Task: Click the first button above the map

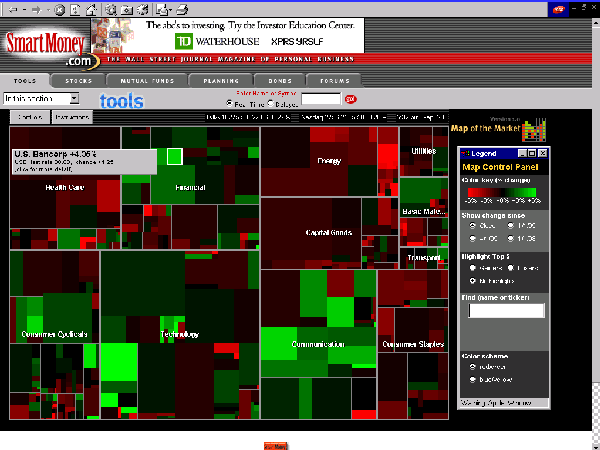Action: (29, 117)
